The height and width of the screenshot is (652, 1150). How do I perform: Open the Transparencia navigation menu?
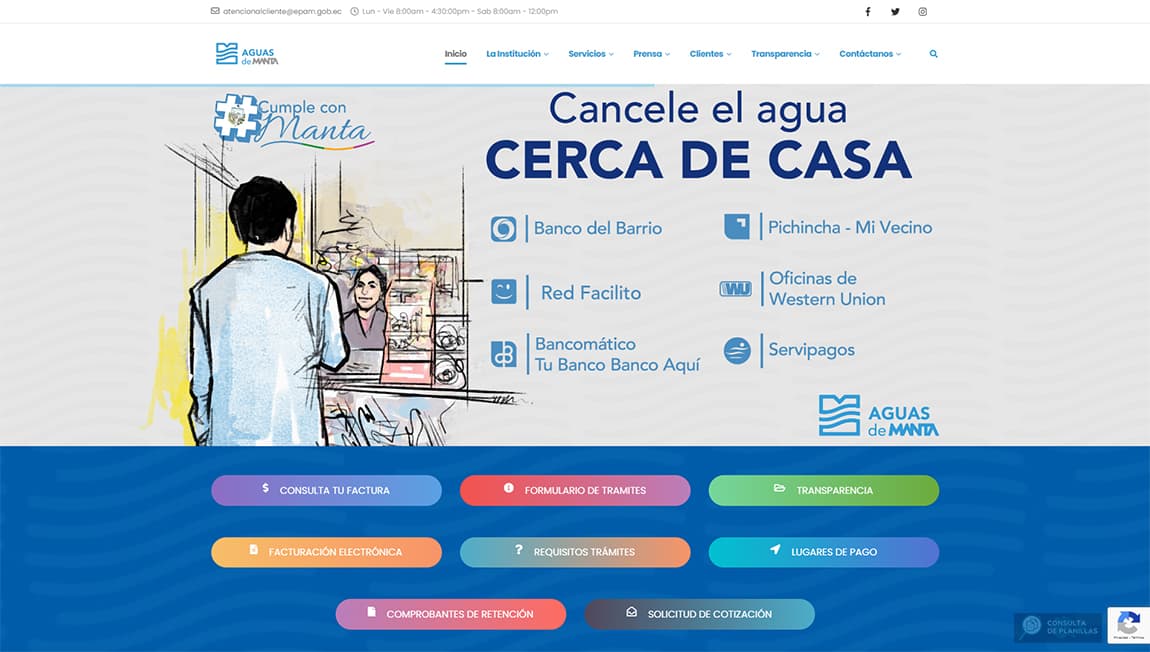(785, 54)
